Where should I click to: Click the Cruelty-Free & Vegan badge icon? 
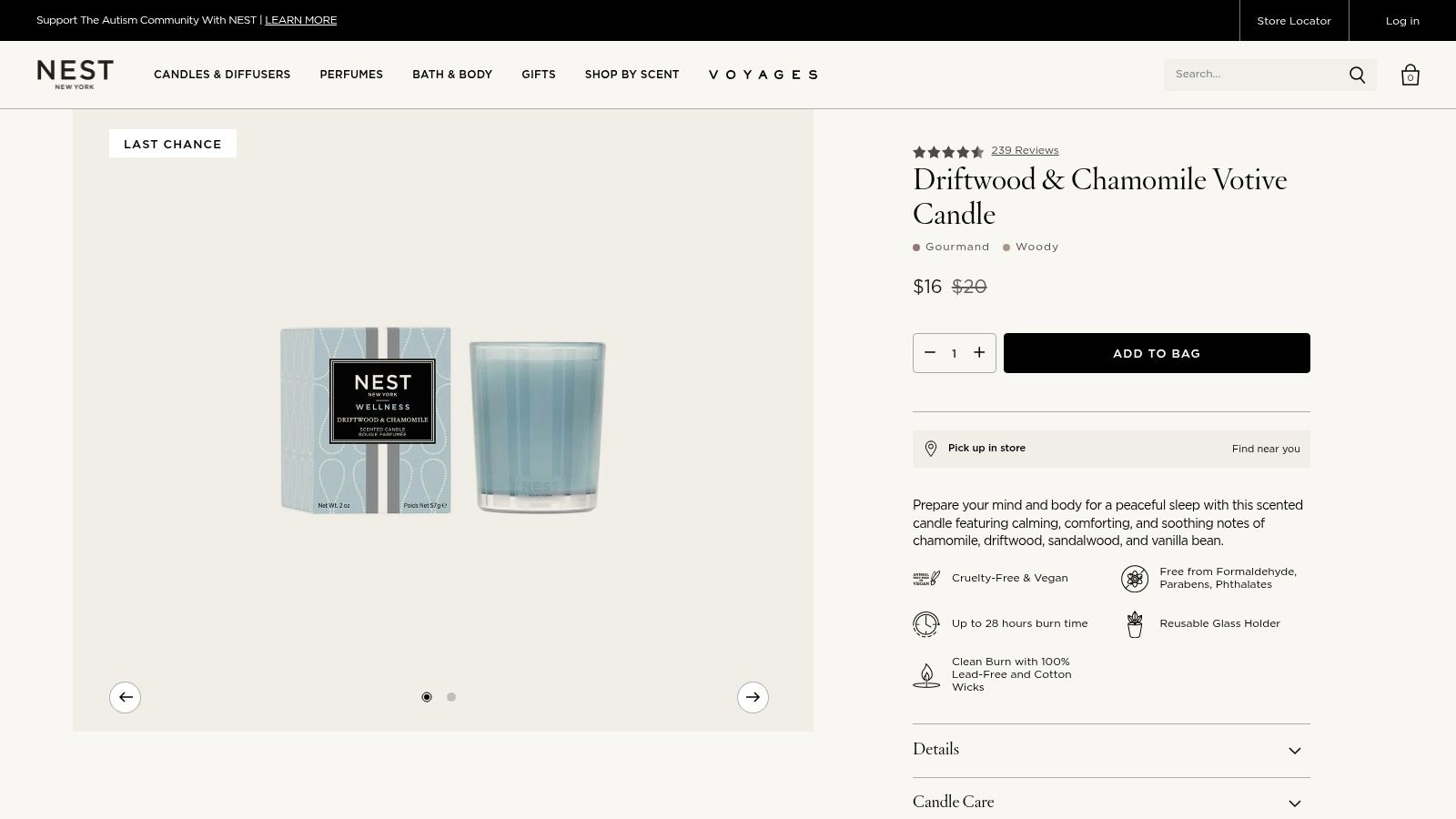tap(925, 578)
